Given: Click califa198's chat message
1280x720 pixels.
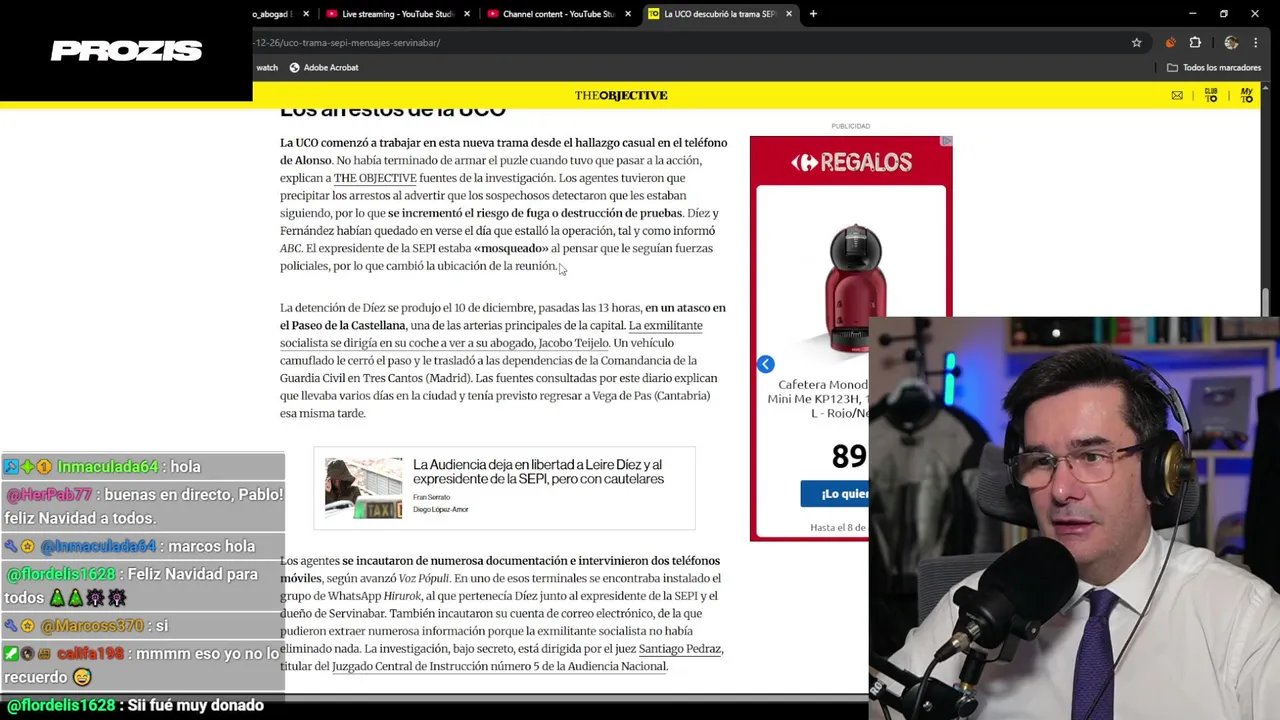Looking at the screenshot, I should pos(141,665).
